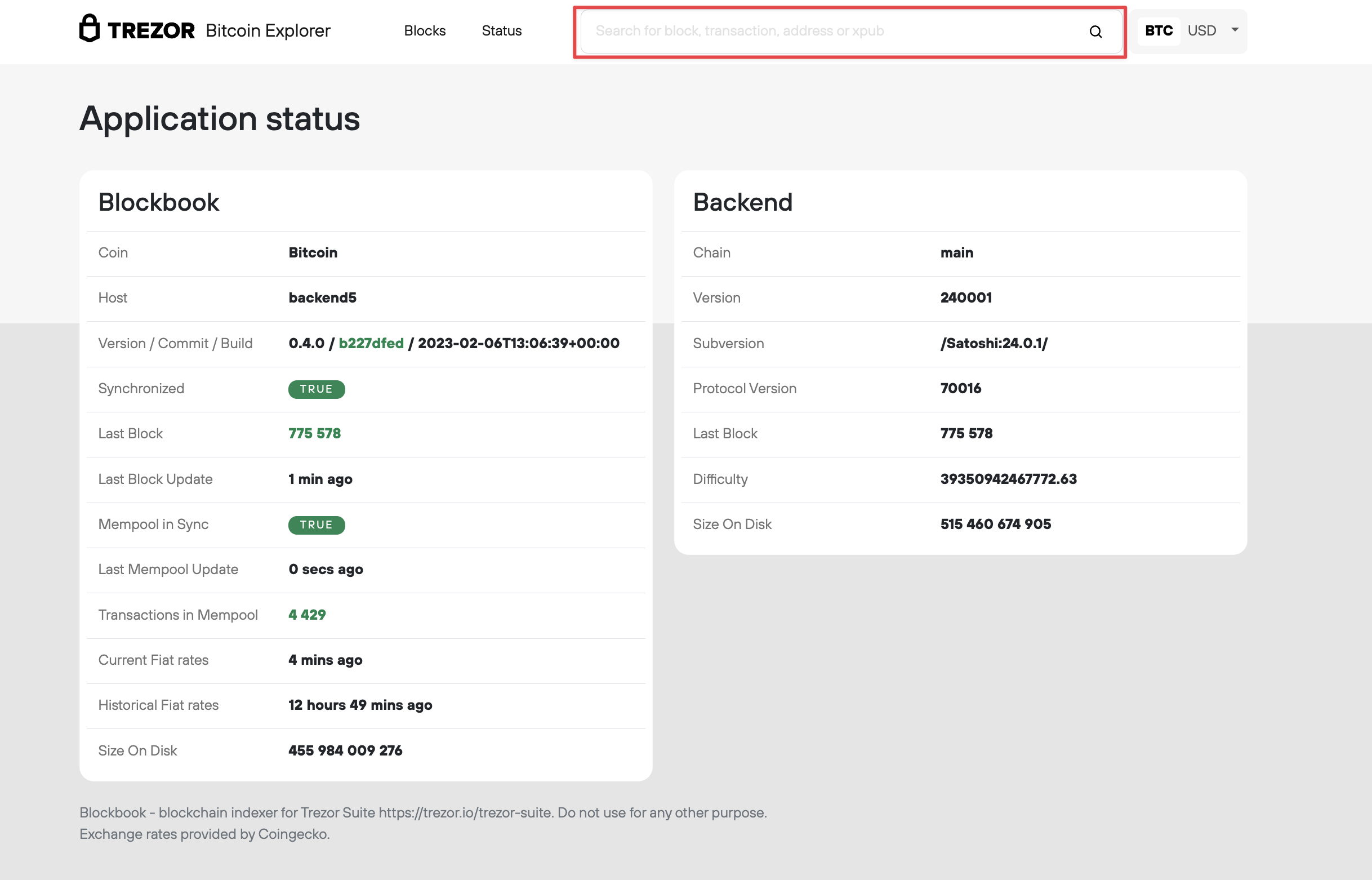Select Current Fiat rates 4 mins ago
This screenshot has height=880, width=1372.
(326, 660)
